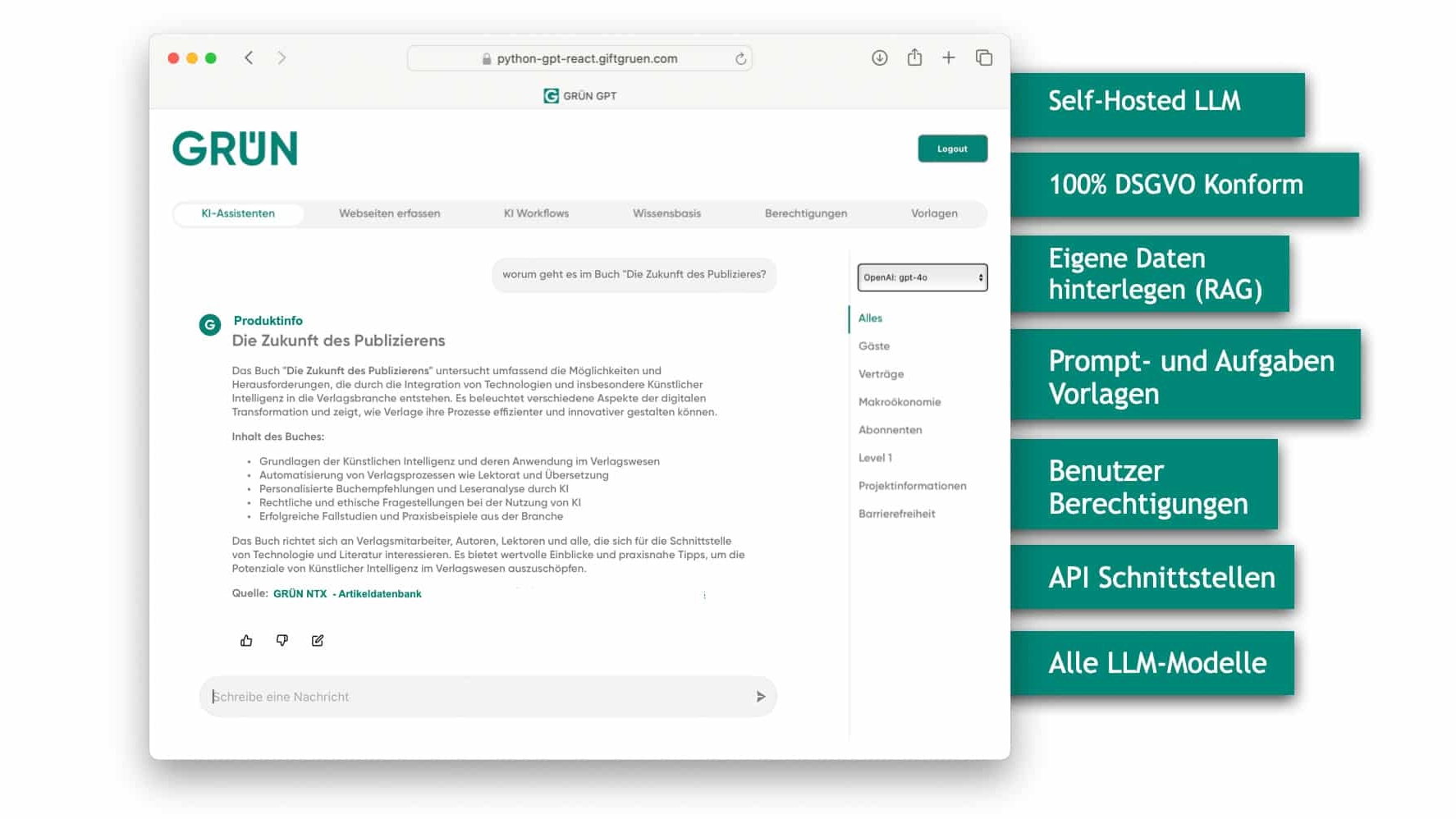
Task: Open the Vorlagen tab
Action: pos(934,213)
